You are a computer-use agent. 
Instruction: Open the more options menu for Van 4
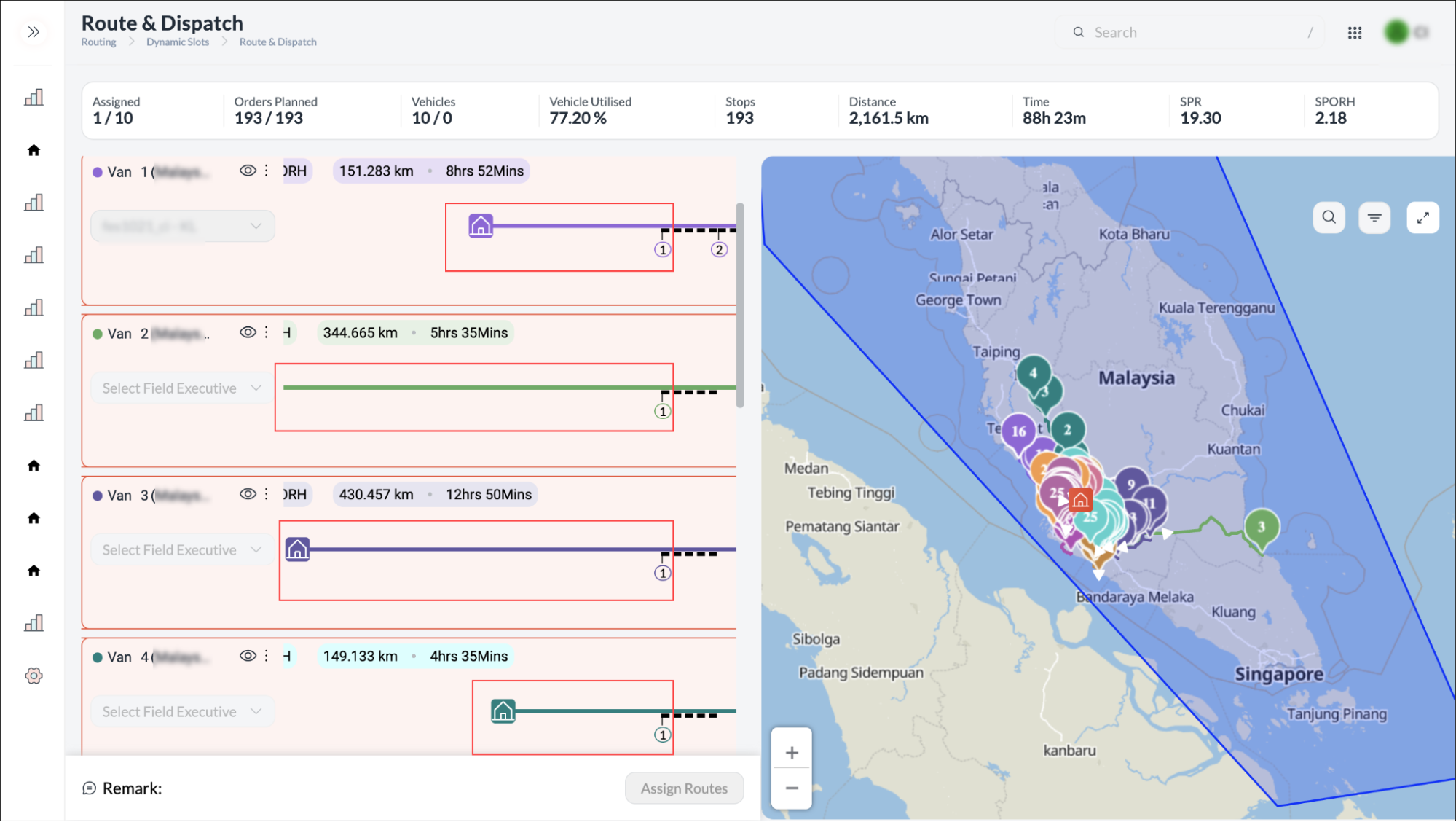tap(267, 656)
